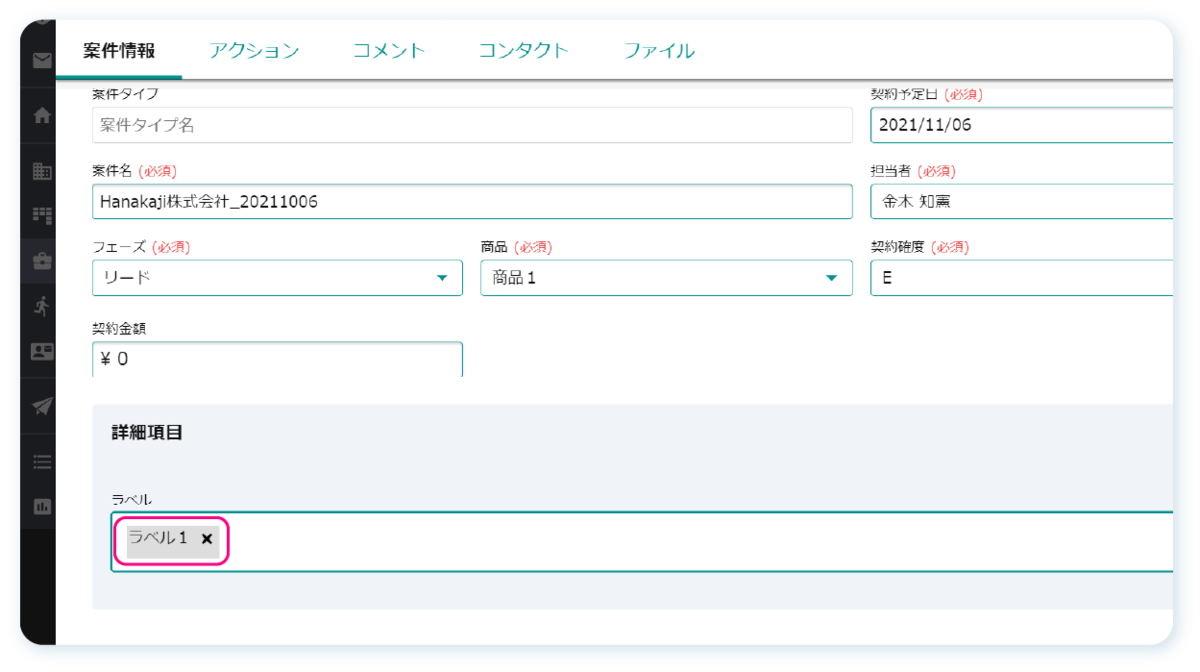Click the 案件名 input field

471,201
